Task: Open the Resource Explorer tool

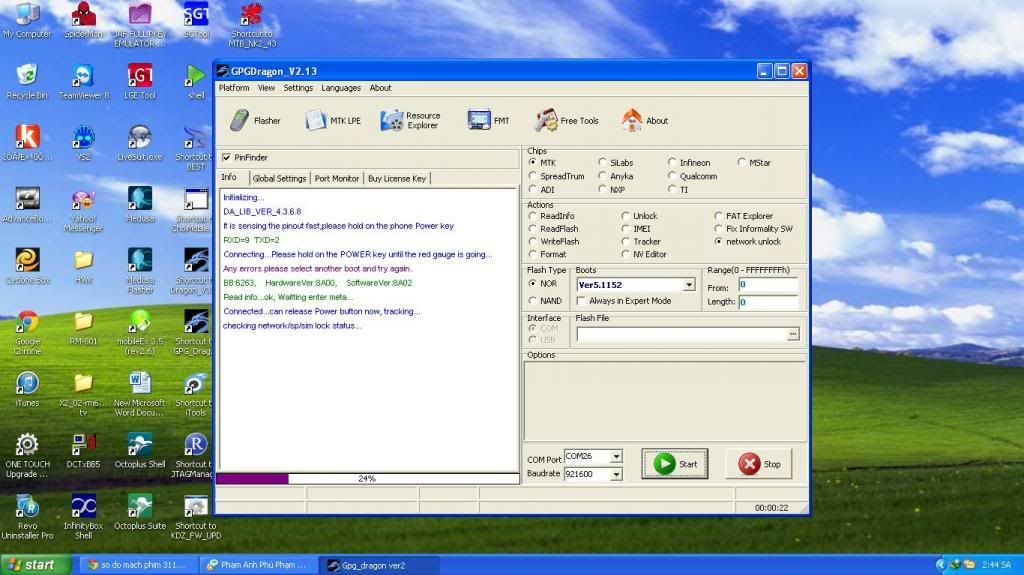Action: click(x=411, y=121)
